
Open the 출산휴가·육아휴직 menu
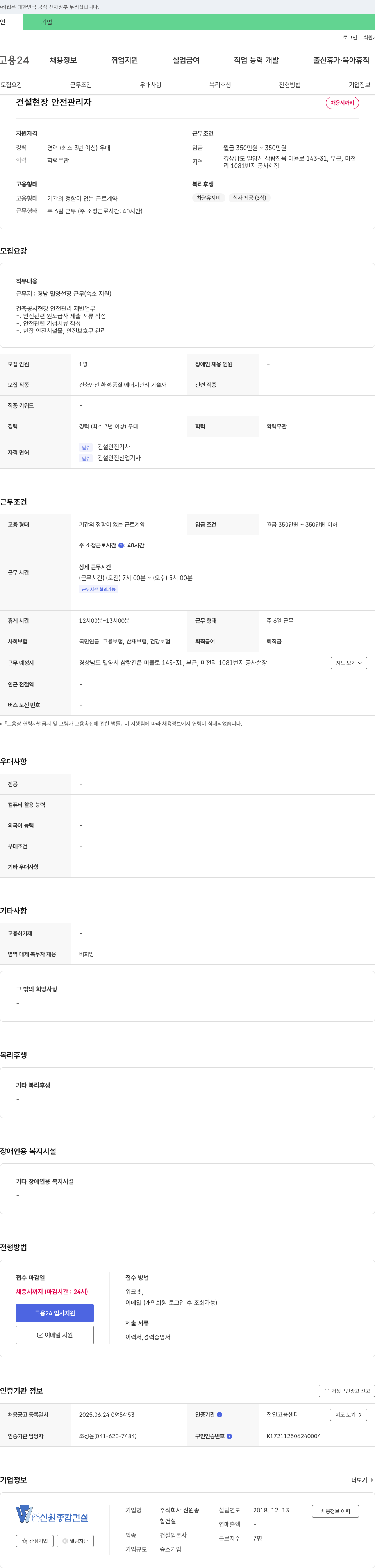click(x=341, y=60)
